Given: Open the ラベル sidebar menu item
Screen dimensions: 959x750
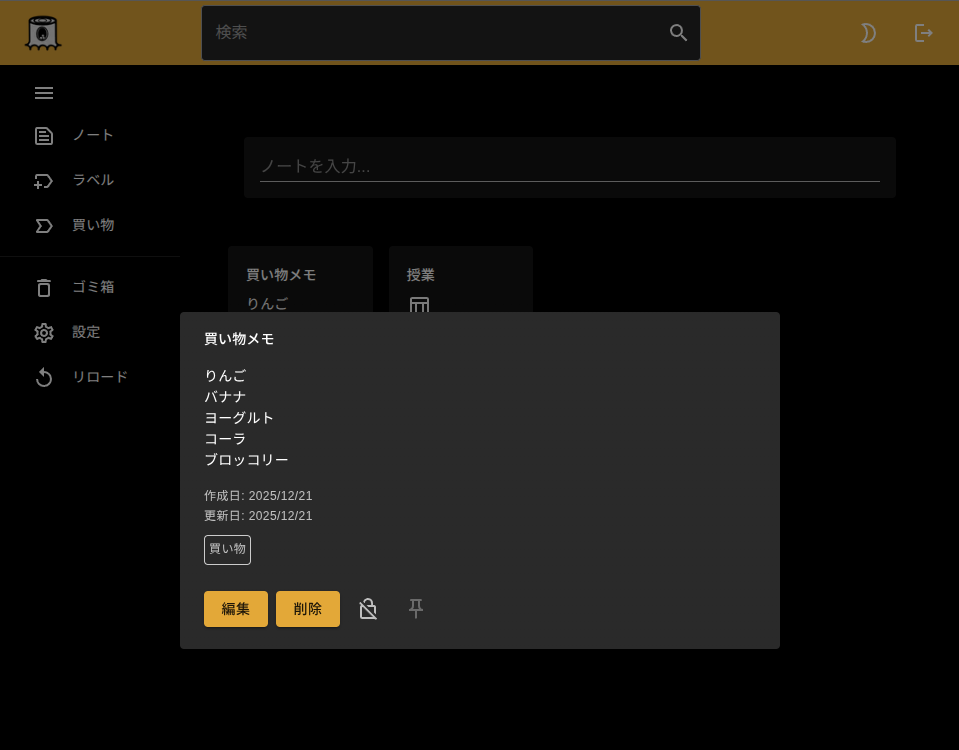Looking at the screenshot, I should coord(90,180).
